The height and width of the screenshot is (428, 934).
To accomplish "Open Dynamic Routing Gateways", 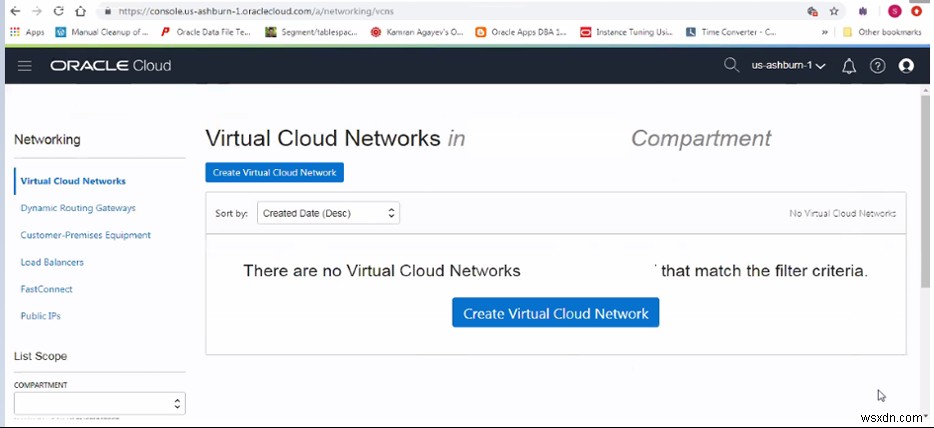I will (x=78, y=208).
